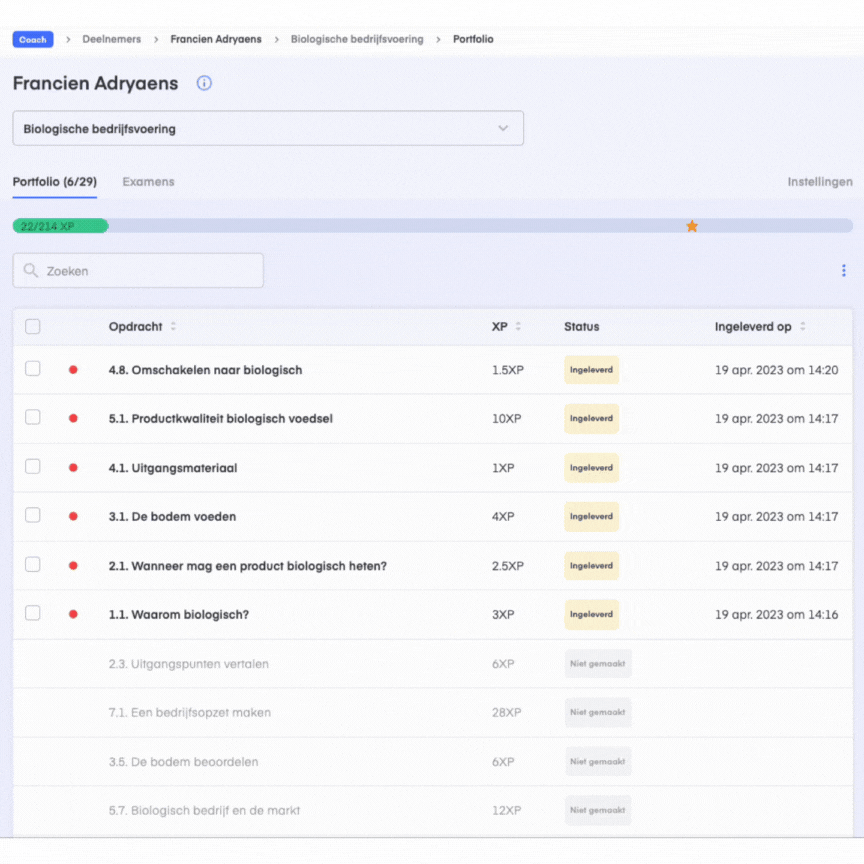Go to Deelnemers in the breadcrumb
Screen dimensions: 864x864
112,39
